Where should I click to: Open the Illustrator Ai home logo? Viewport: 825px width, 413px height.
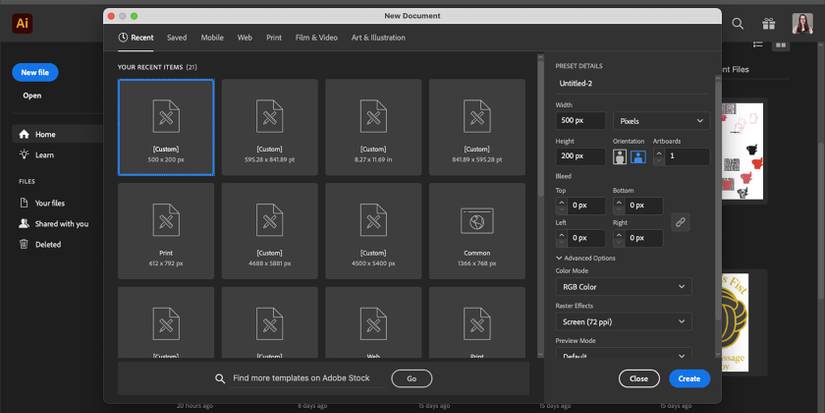[x=22, y=23]
